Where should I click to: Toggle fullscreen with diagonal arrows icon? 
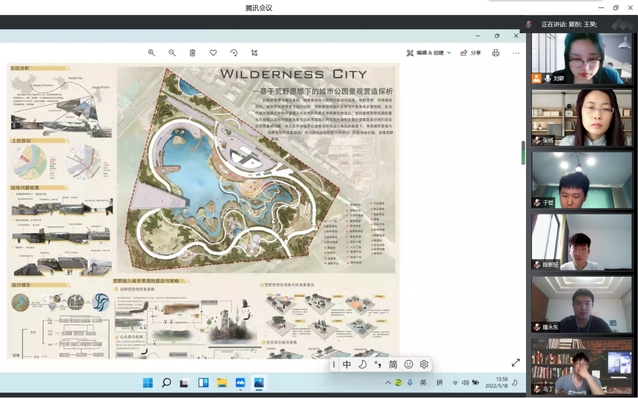(516, 362)
